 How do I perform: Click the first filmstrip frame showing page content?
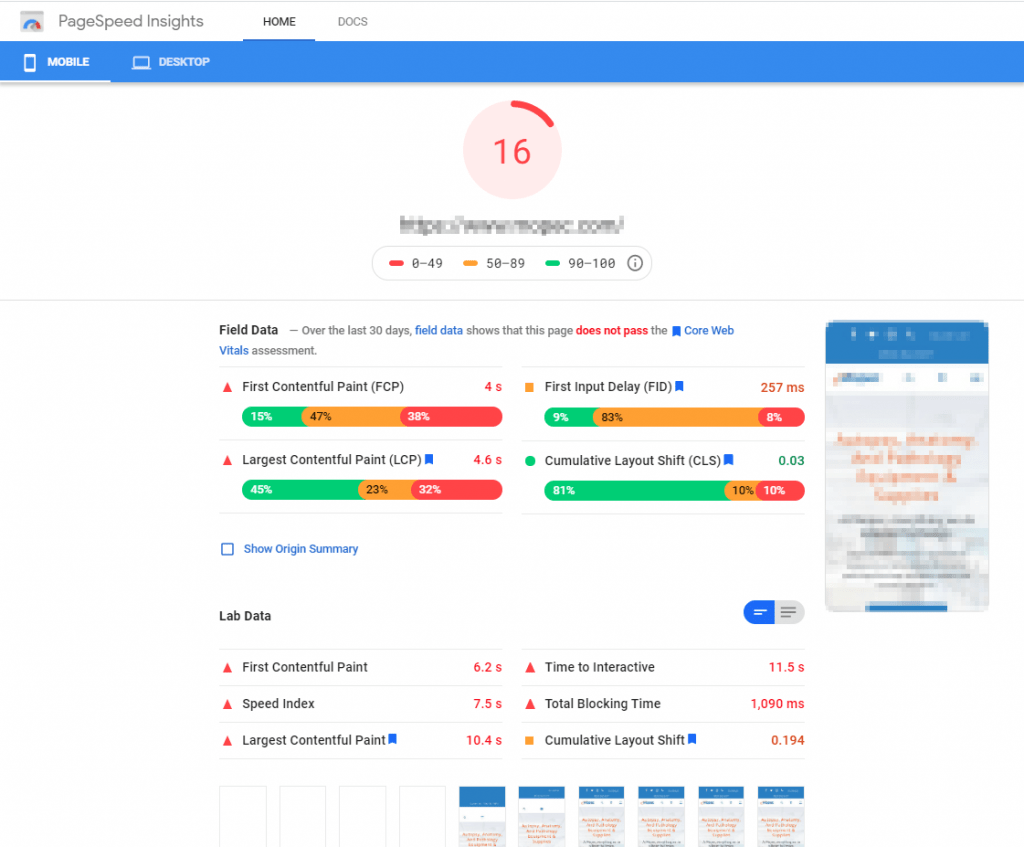coord(482,816)
